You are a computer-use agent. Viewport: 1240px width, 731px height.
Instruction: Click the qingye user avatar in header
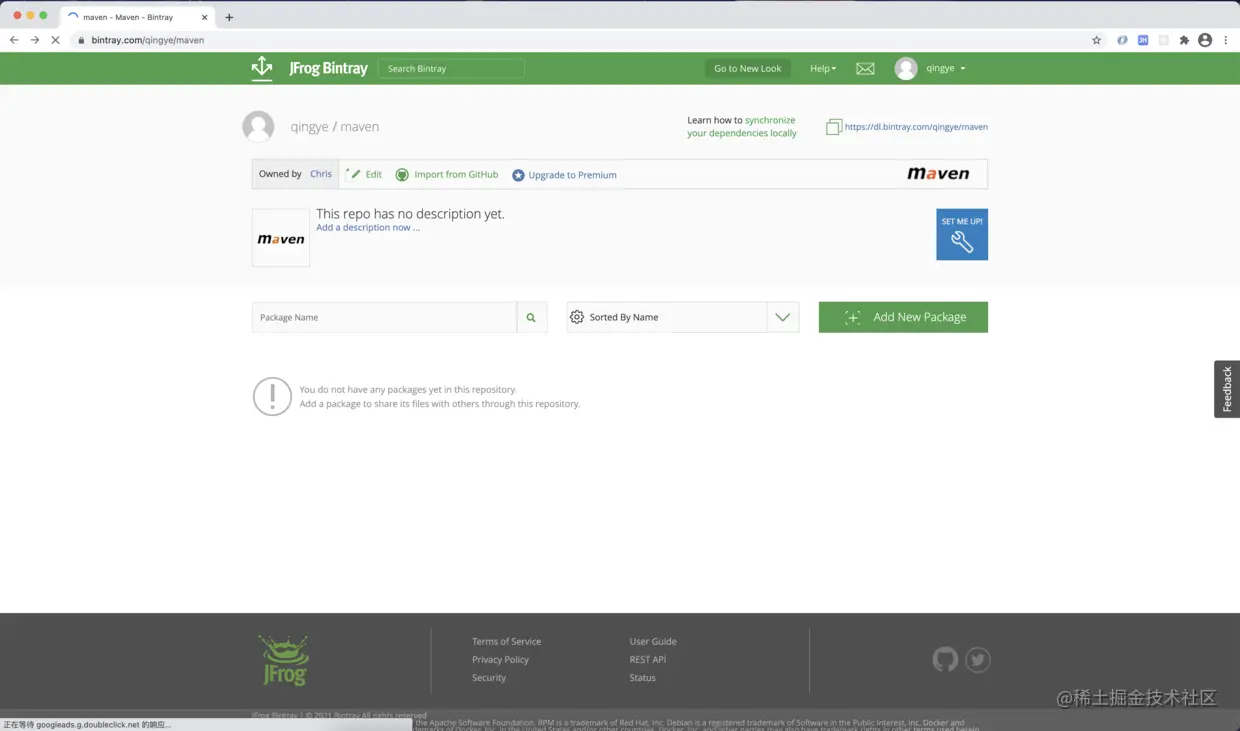pos(906,68)
